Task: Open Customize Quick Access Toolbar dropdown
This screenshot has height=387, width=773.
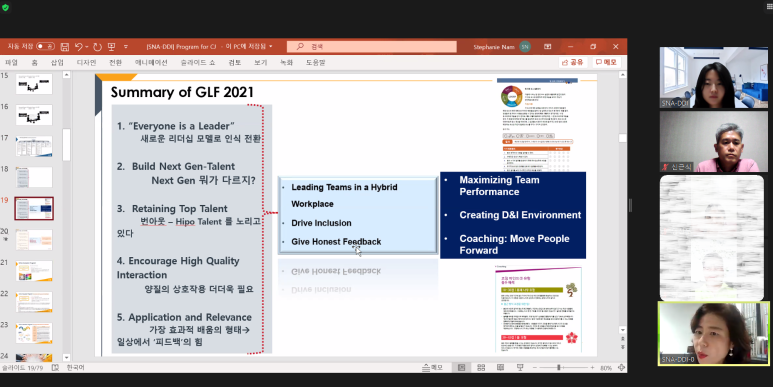Action: (126, 47)
